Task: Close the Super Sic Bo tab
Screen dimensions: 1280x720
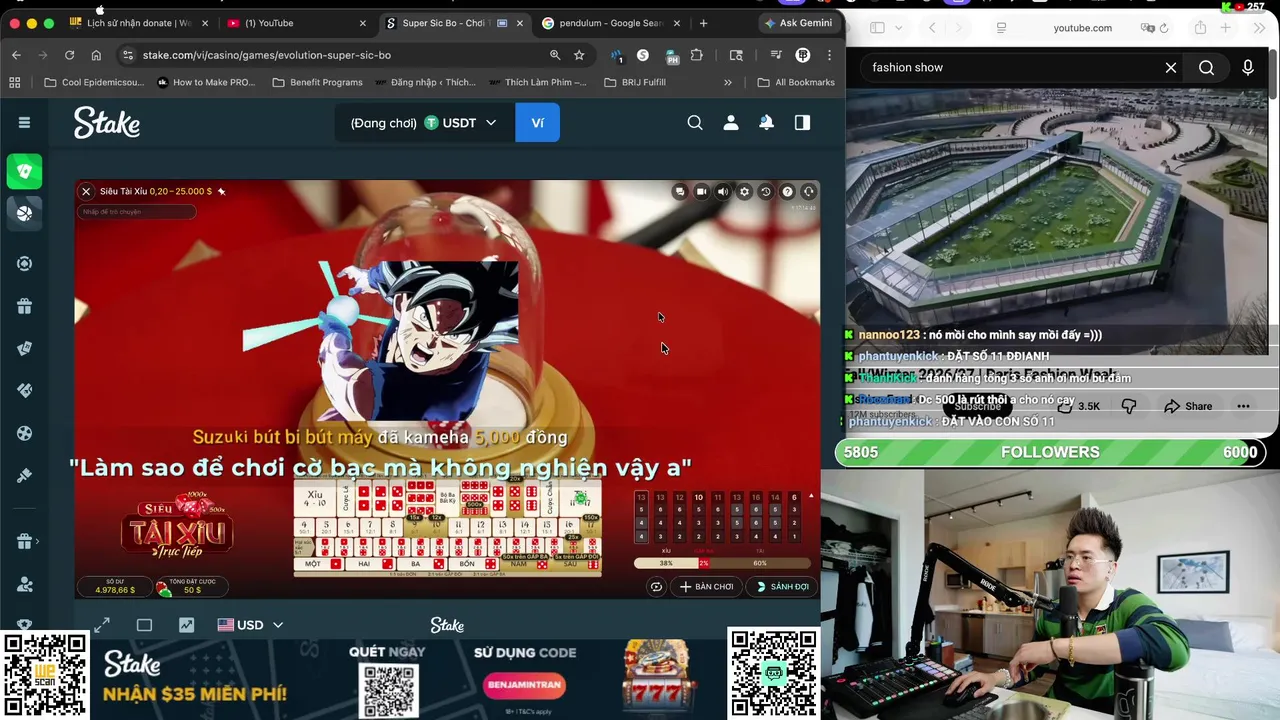Action: pos(520,23)
